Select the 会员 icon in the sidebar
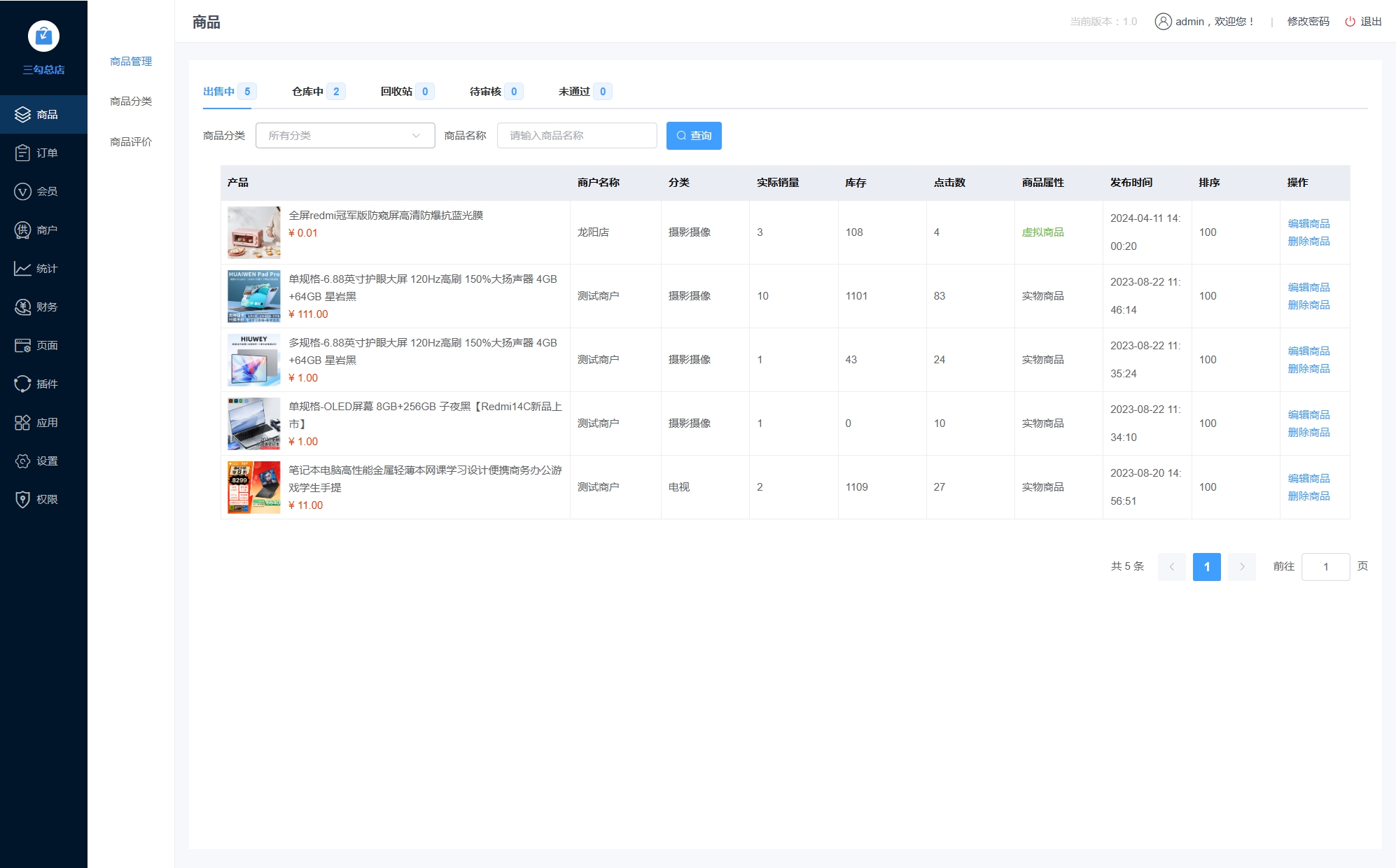 43,191
